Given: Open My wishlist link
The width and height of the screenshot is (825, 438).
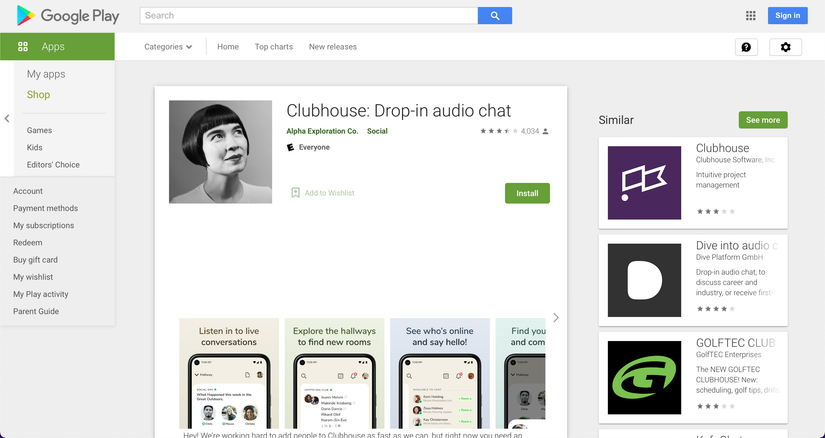Looking at the screenshot, I should tap(33, 277).
